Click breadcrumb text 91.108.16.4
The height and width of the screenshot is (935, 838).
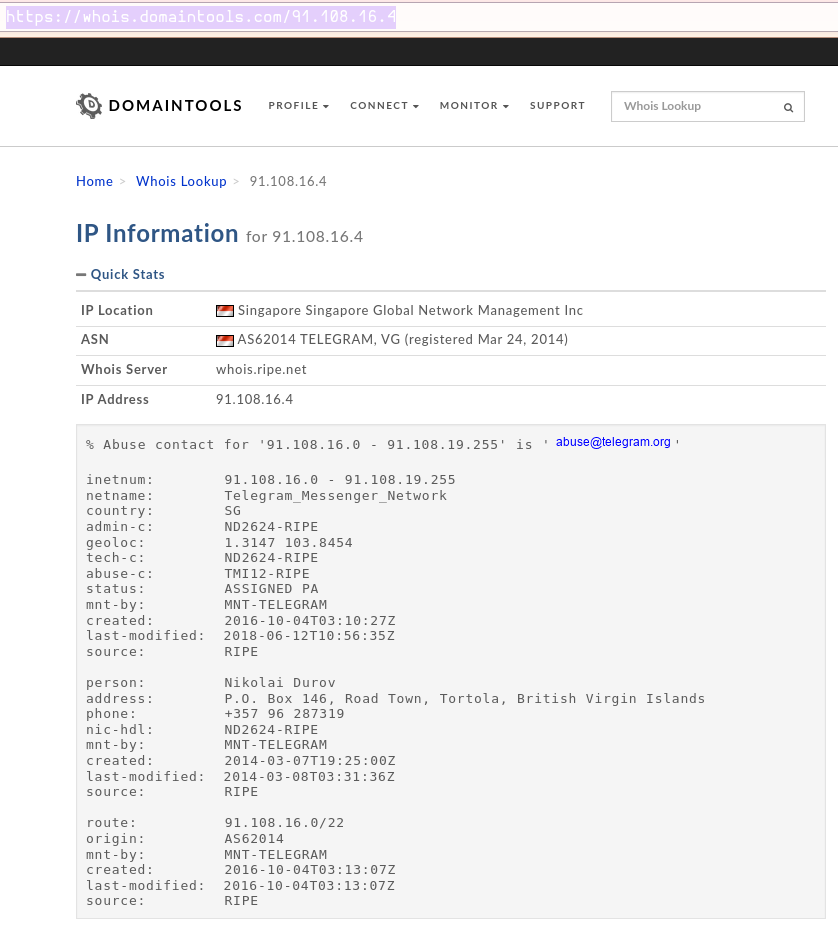coord(288,181)
